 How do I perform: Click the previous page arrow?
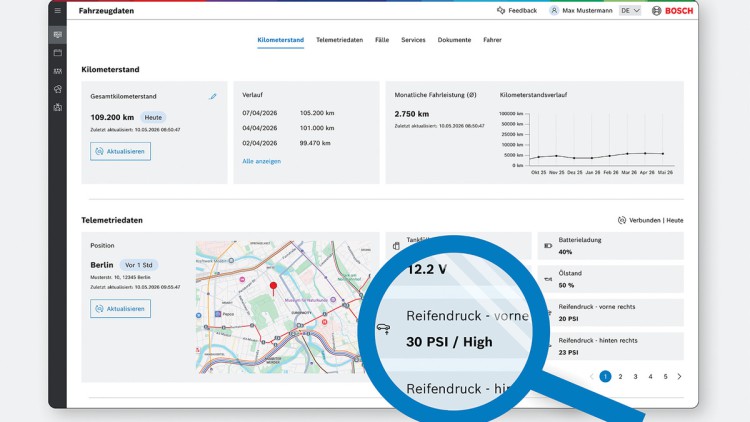coord(592,377)
